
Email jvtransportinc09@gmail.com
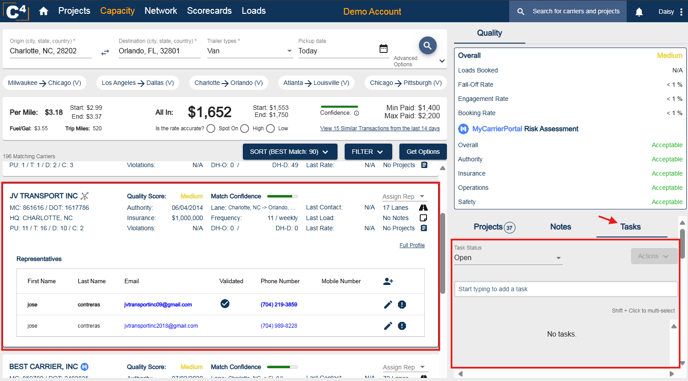tap(158, 305)
